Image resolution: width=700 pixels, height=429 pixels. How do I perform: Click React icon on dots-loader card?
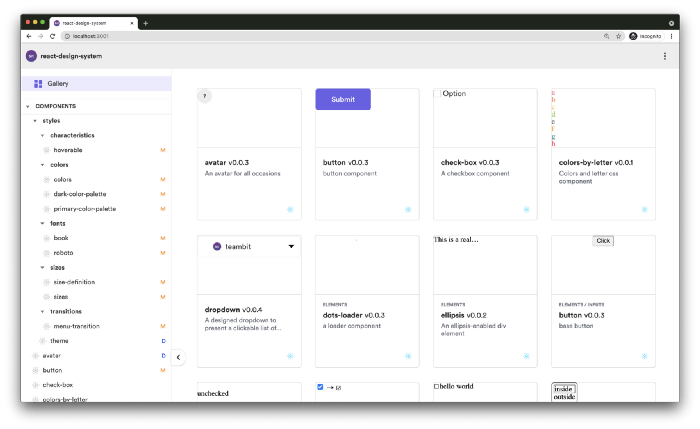pyautogui.click(x=408, y=356)
